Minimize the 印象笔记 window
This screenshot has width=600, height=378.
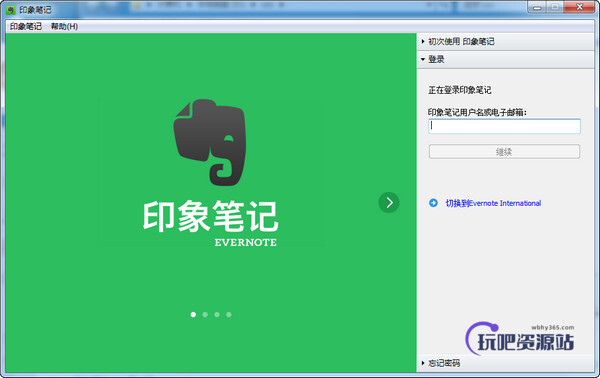pos(537,7)
